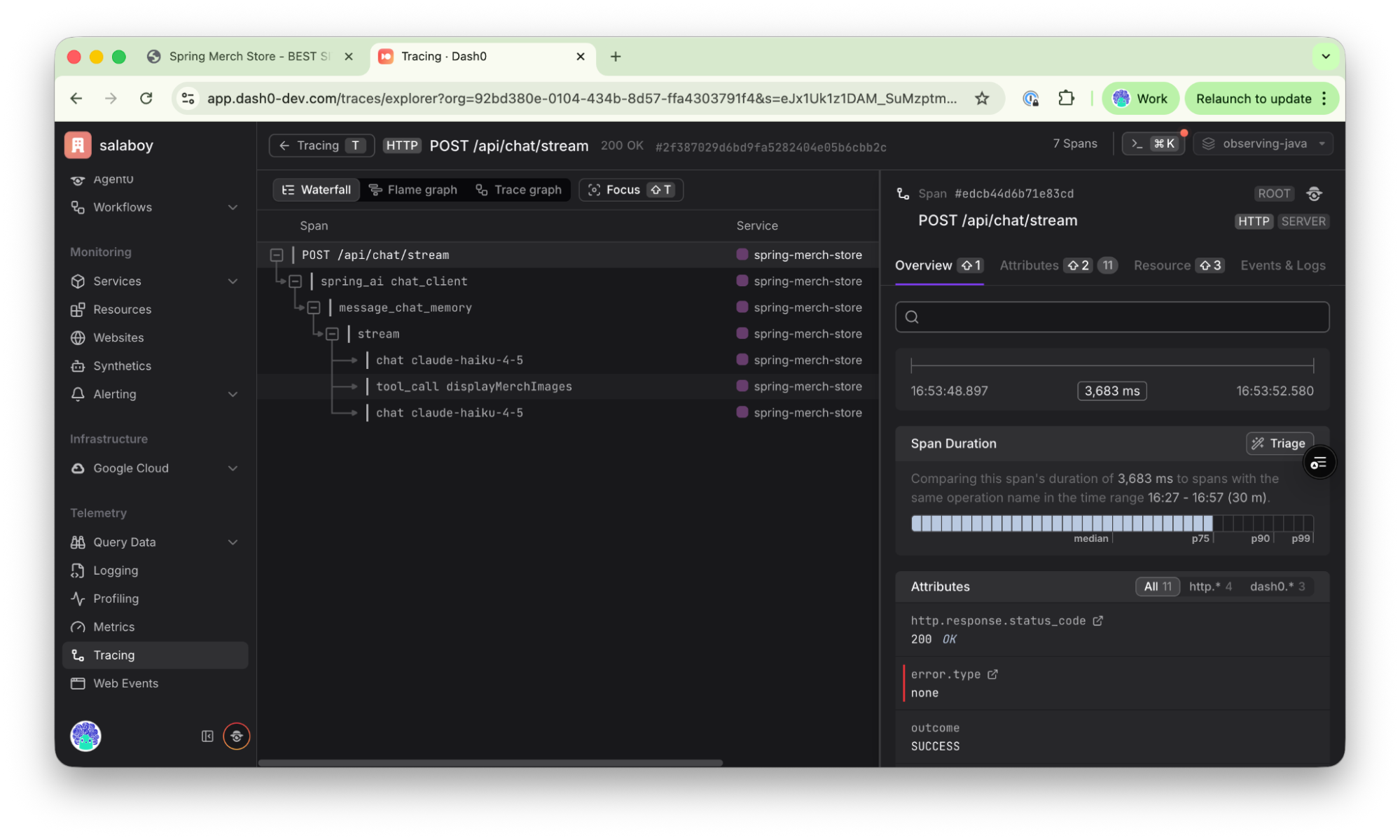
Task: Click the orange Agent0 icon at sidebar bottom
Action: [x=237, y=736]
